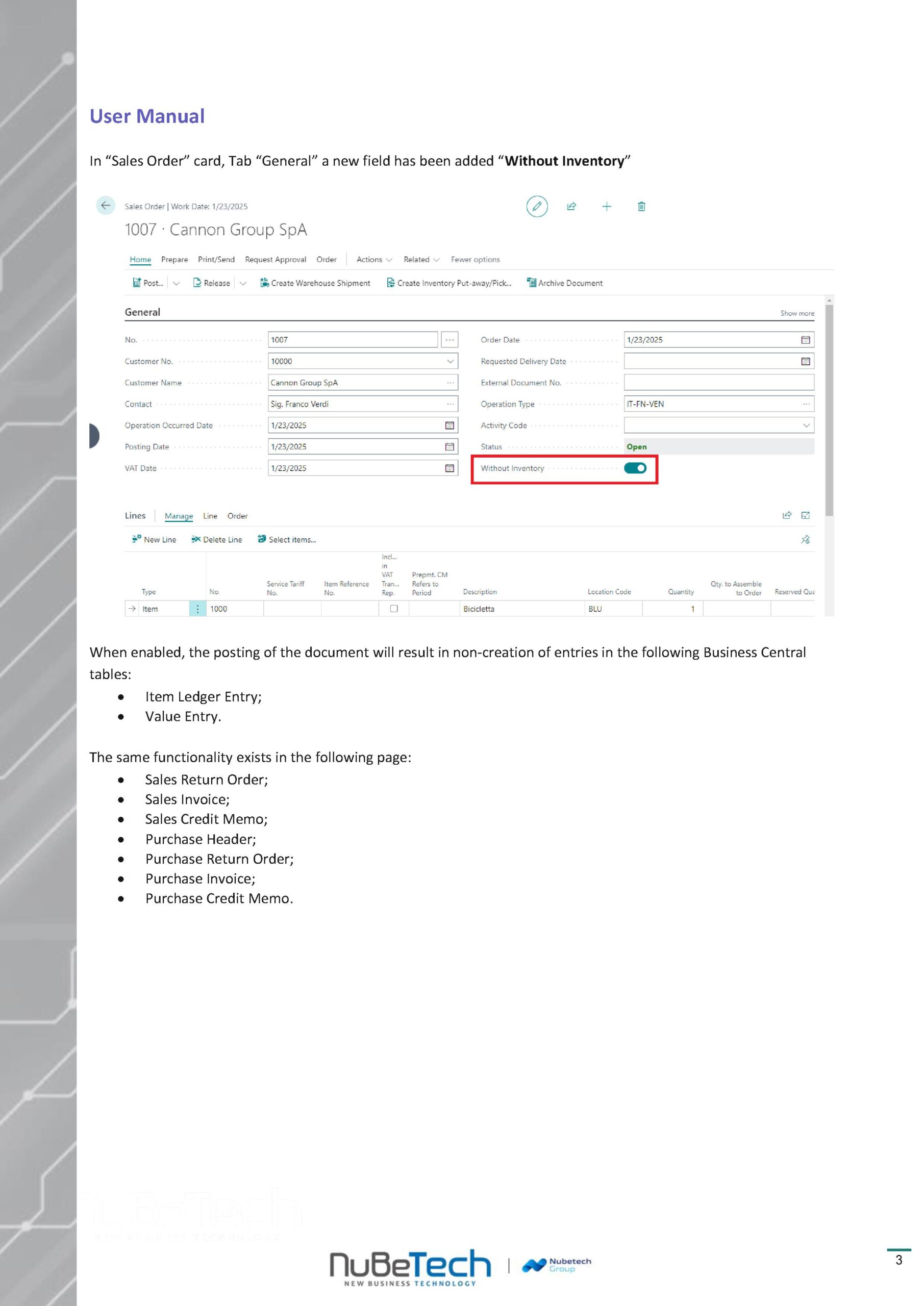Open the row options menu for Item line
924x1306 pixels.
pos(197,609)
